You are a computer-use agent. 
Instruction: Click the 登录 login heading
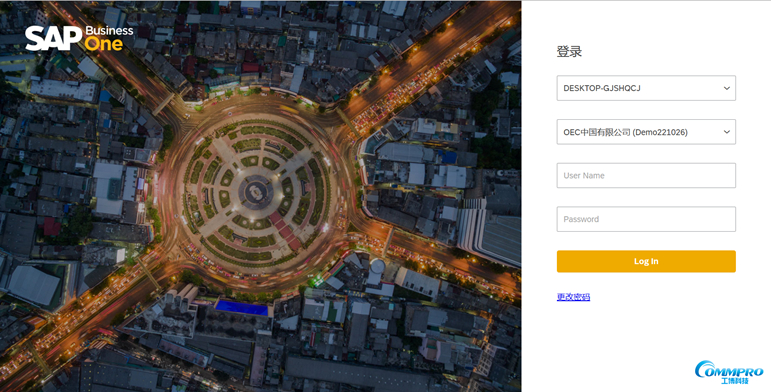(569, 51)
